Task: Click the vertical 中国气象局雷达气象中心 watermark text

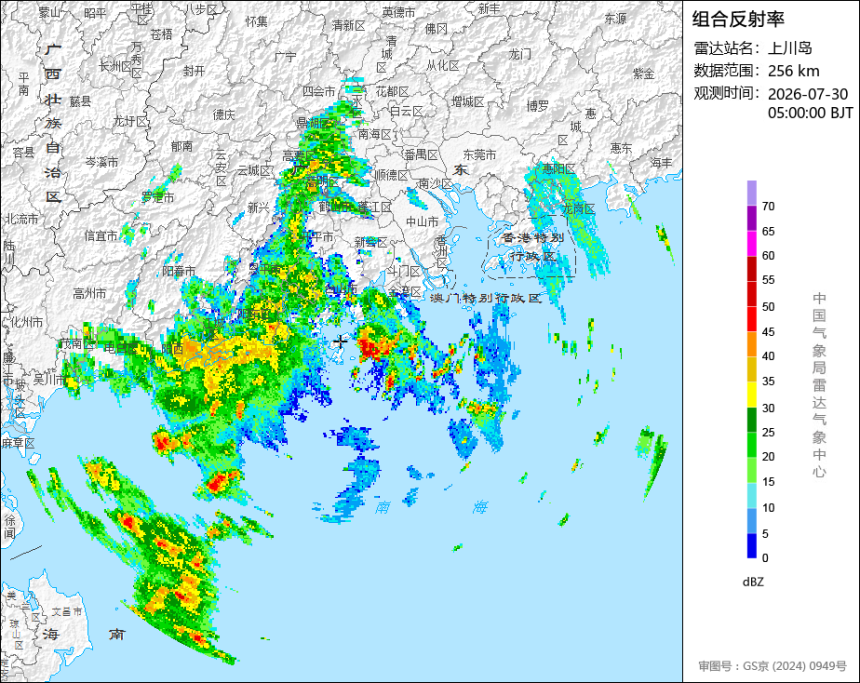Action: click(819, 385)
